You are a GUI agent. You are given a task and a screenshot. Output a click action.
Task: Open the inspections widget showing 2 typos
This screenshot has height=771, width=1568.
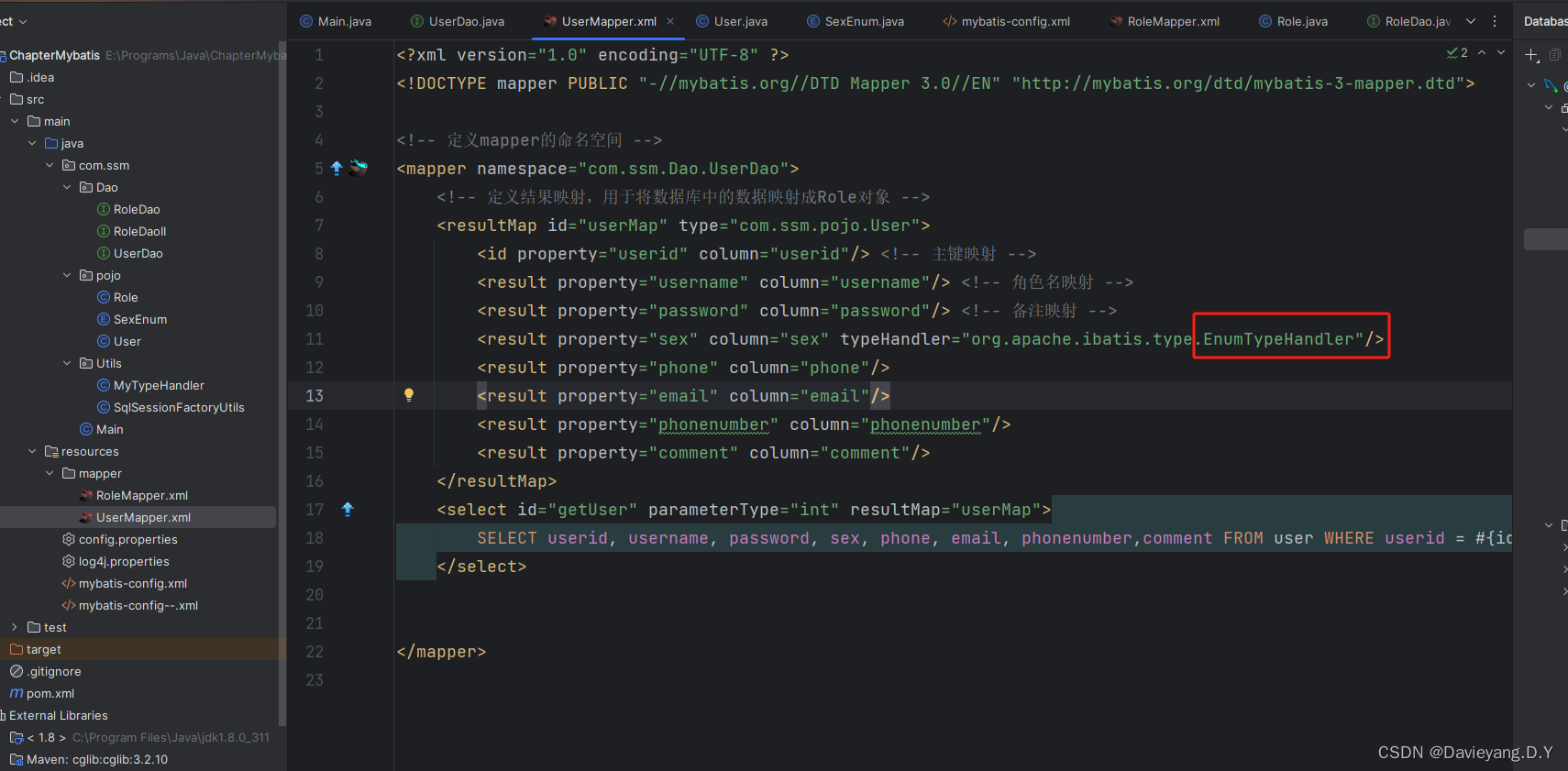(x=1457, y=53)
